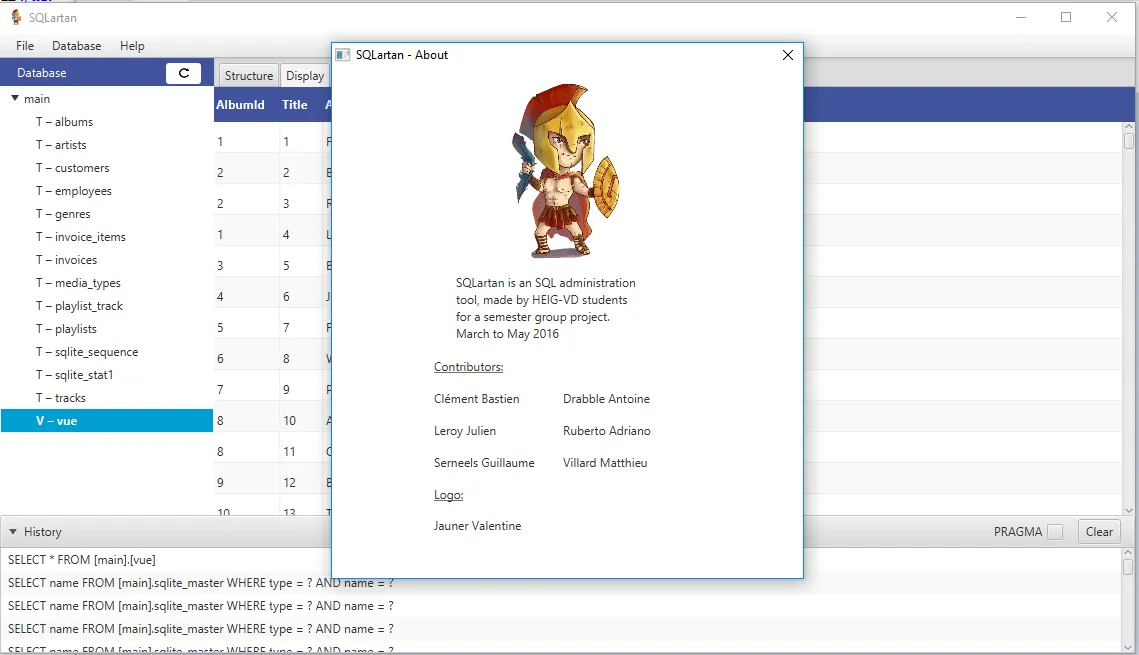Click the PRAGMA label text
Image resolution: width=1139 pixels, height=655 pixels.
pyautogui.click(x=1018, y=532)
